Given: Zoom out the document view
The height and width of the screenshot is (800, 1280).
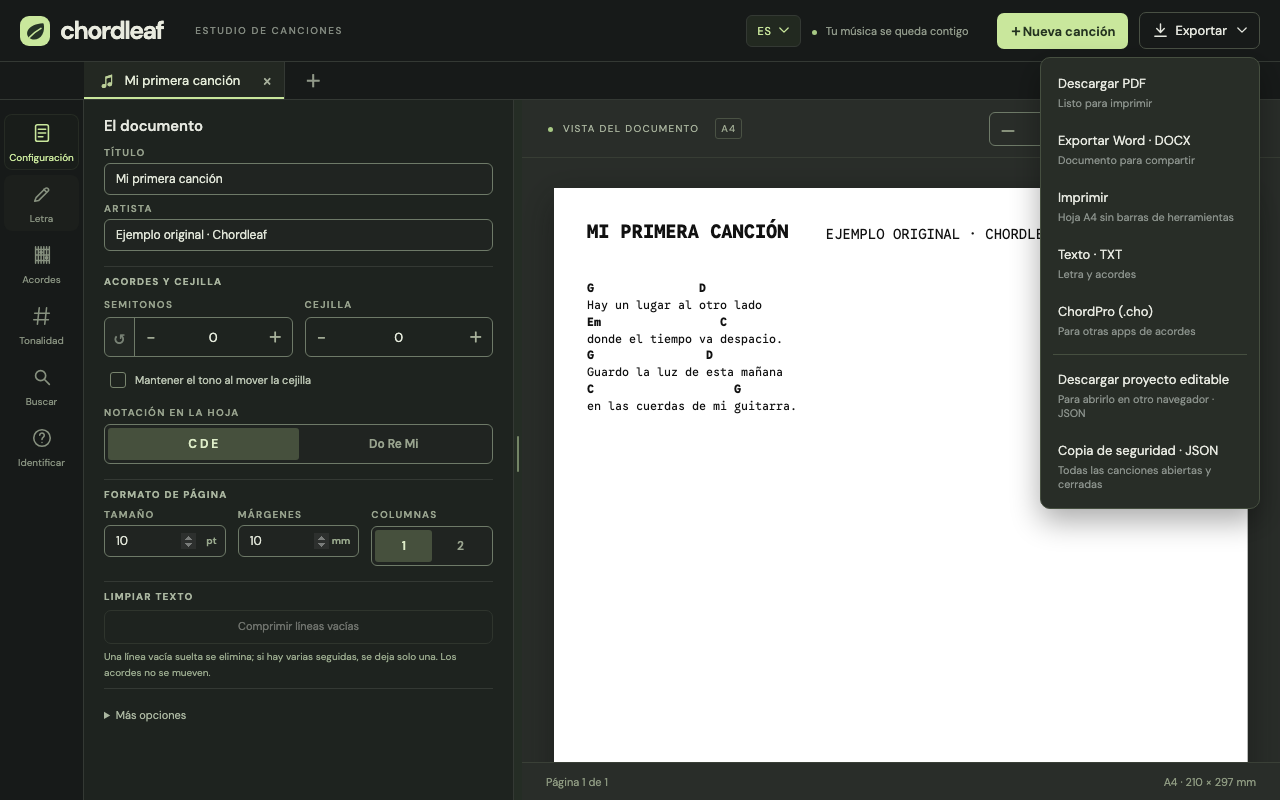Looking at the screenshot, I should point(1008,130).
